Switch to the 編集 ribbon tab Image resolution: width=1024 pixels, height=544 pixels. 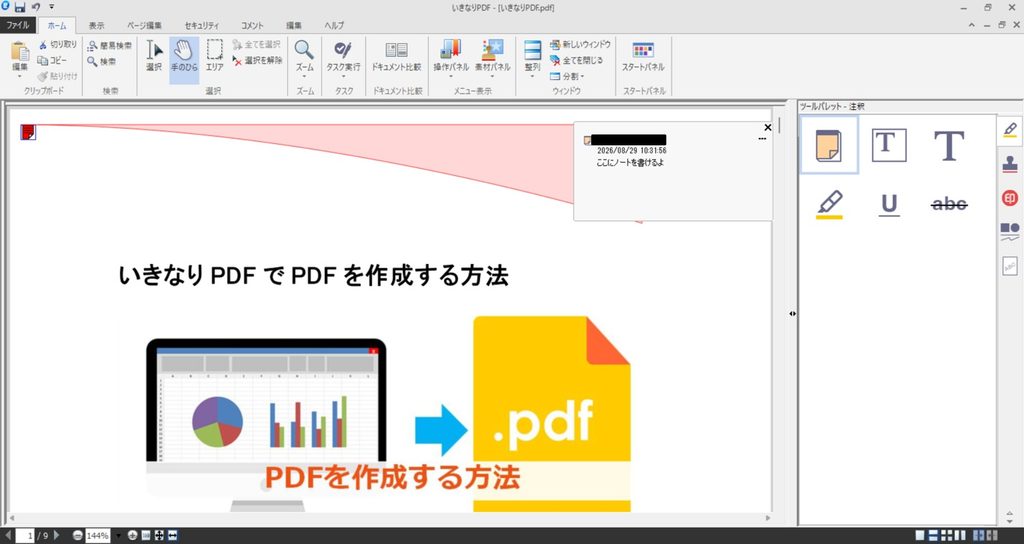point(294,25)
